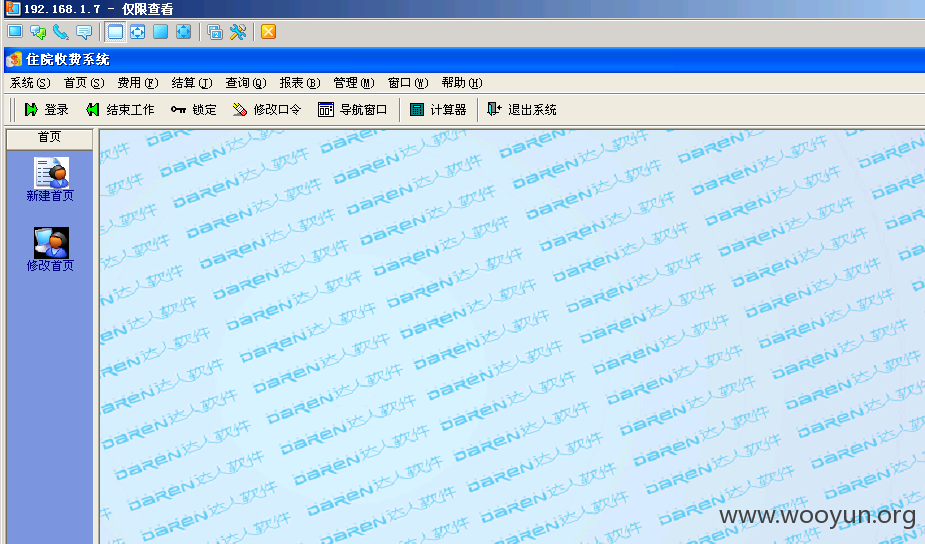Open the 修改首页 sidebar icon
The width and height of the screenshot is (925, 544).
[50, 250]
